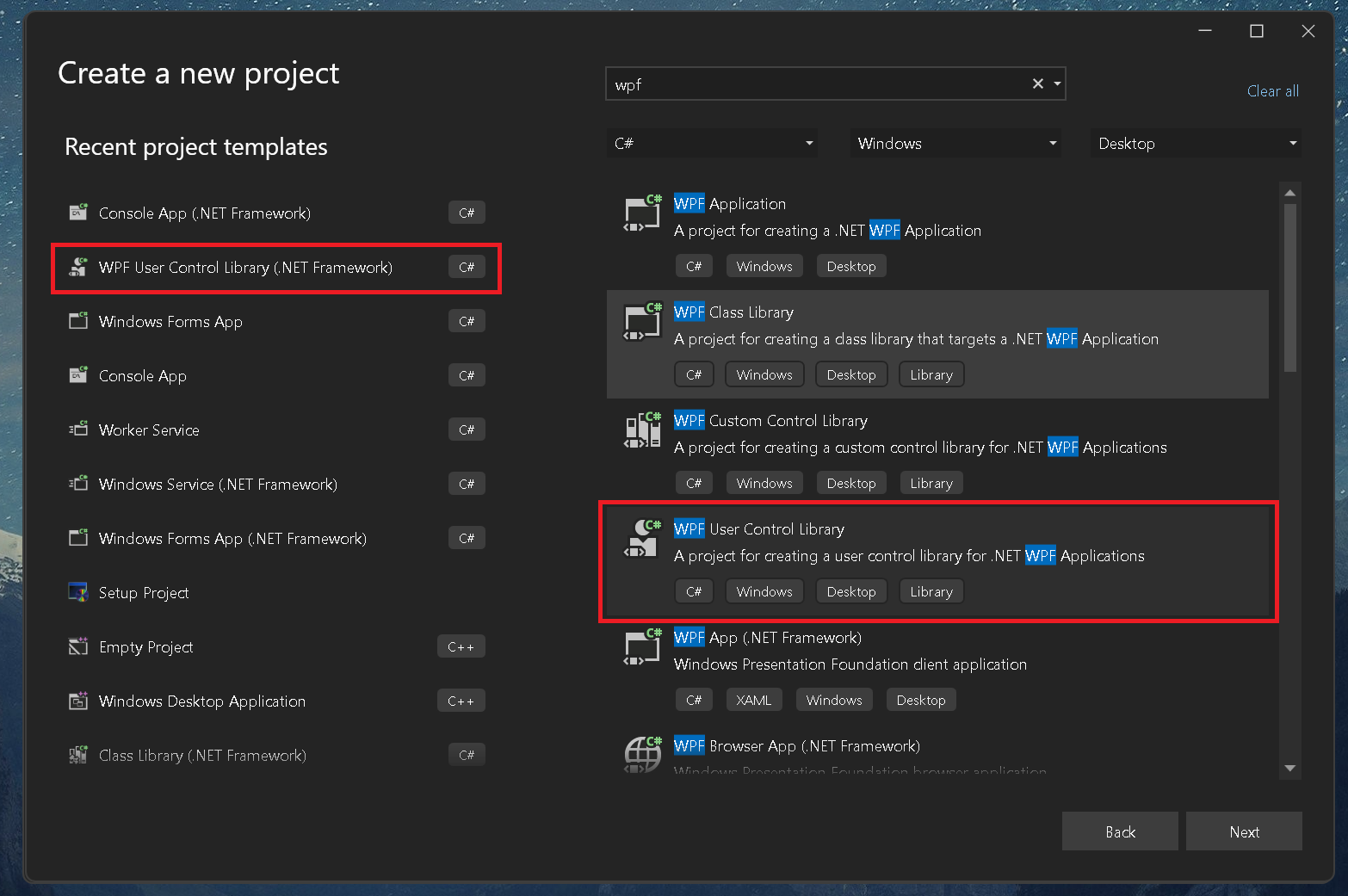Click the WPF Browser App globe icon
The height and width of the screenshot is (896, 1348).
coord(642,754)
